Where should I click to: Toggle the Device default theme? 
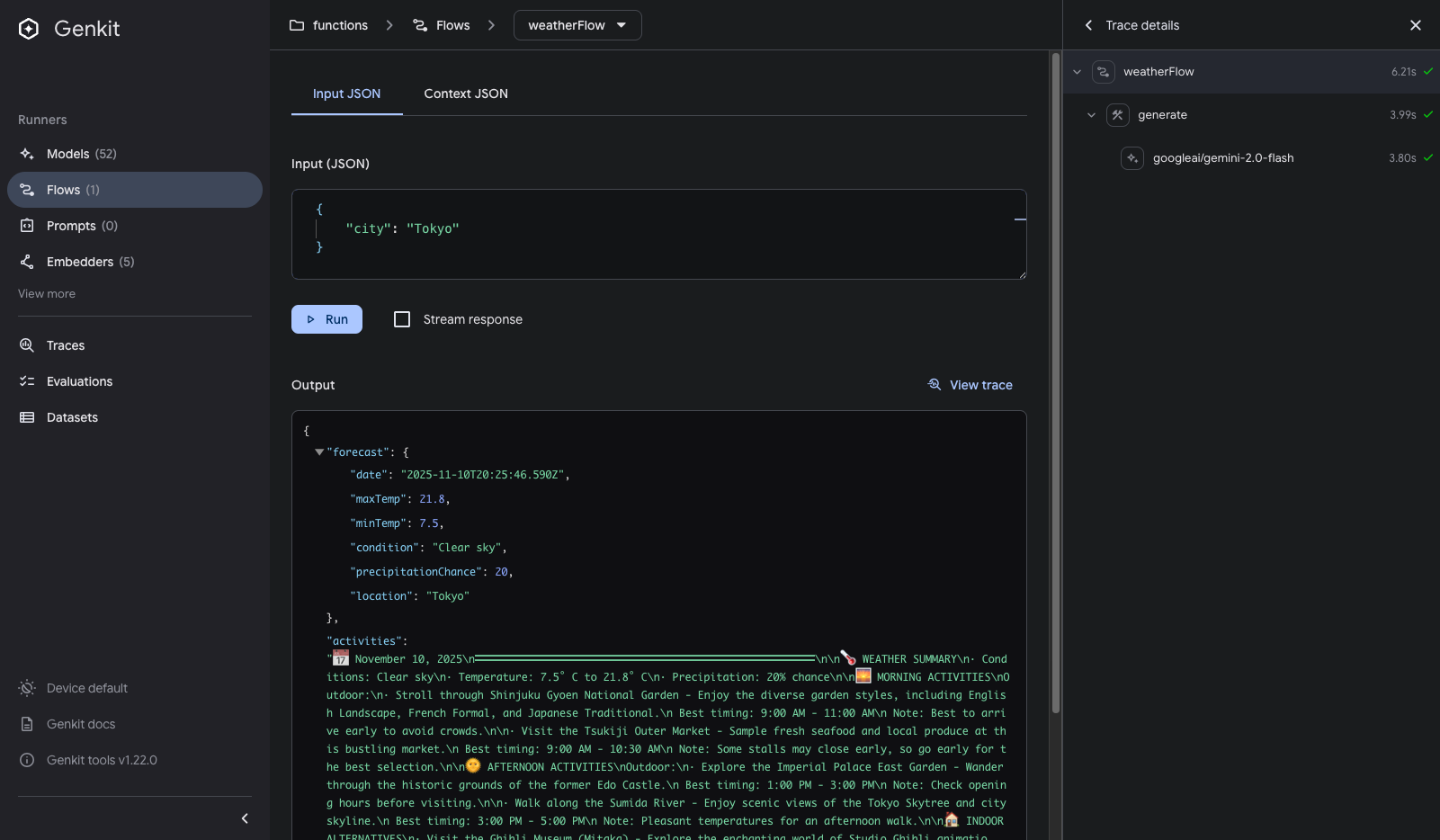click(x=28, y=688)
